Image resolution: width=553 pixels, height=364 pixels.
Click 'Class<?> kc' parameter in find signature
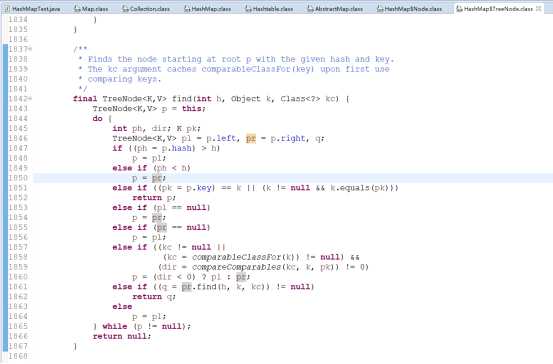pos(309,99)
